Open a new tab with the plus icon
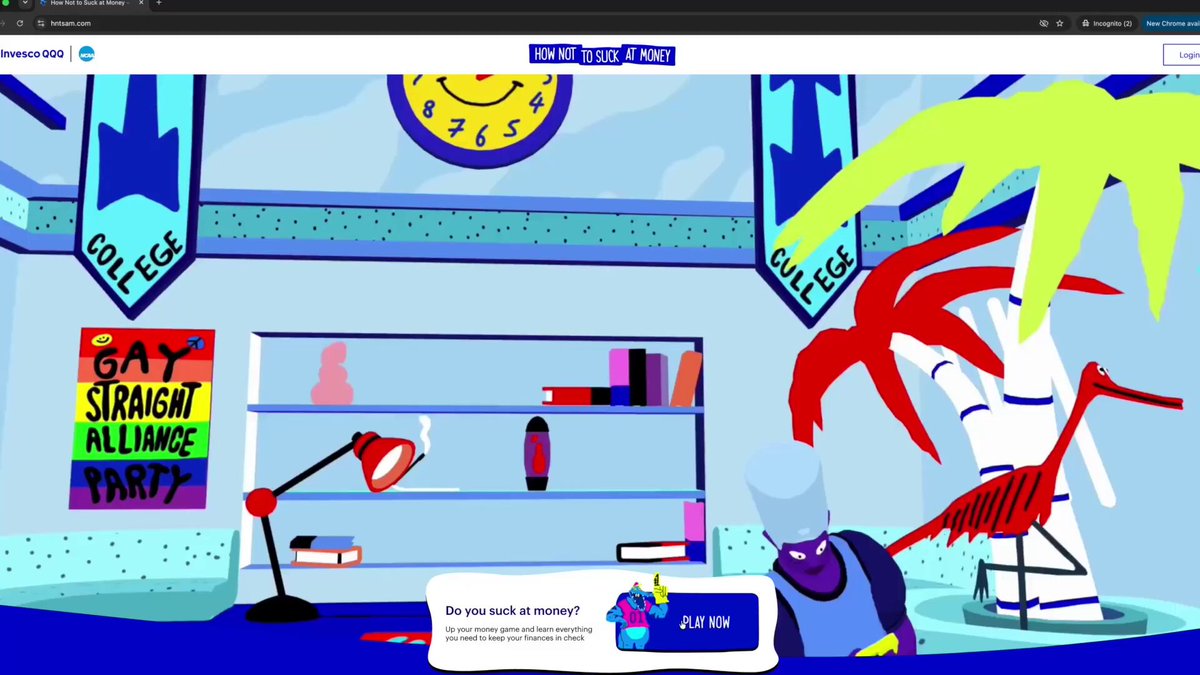 [159, 3]
